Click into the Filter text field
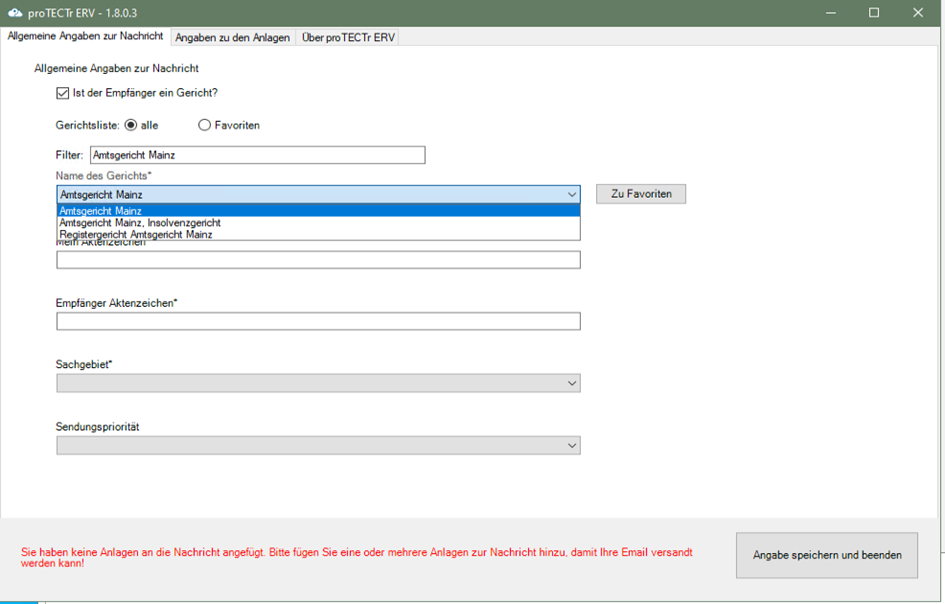The image size is (945, 604). tap(257, 155)
